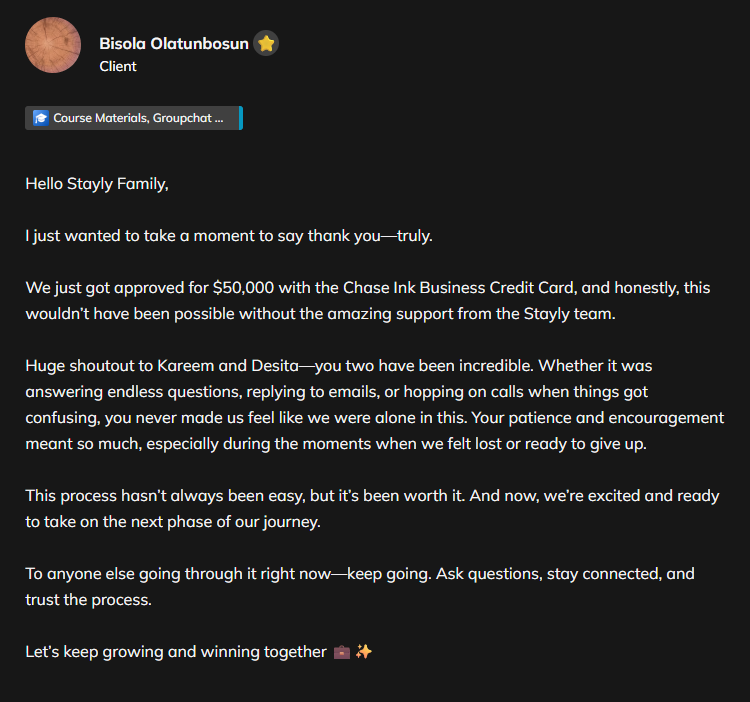750x702 pixels.
Task: Click the briefcase emoji at the post's end
Action: pos(341,652)
